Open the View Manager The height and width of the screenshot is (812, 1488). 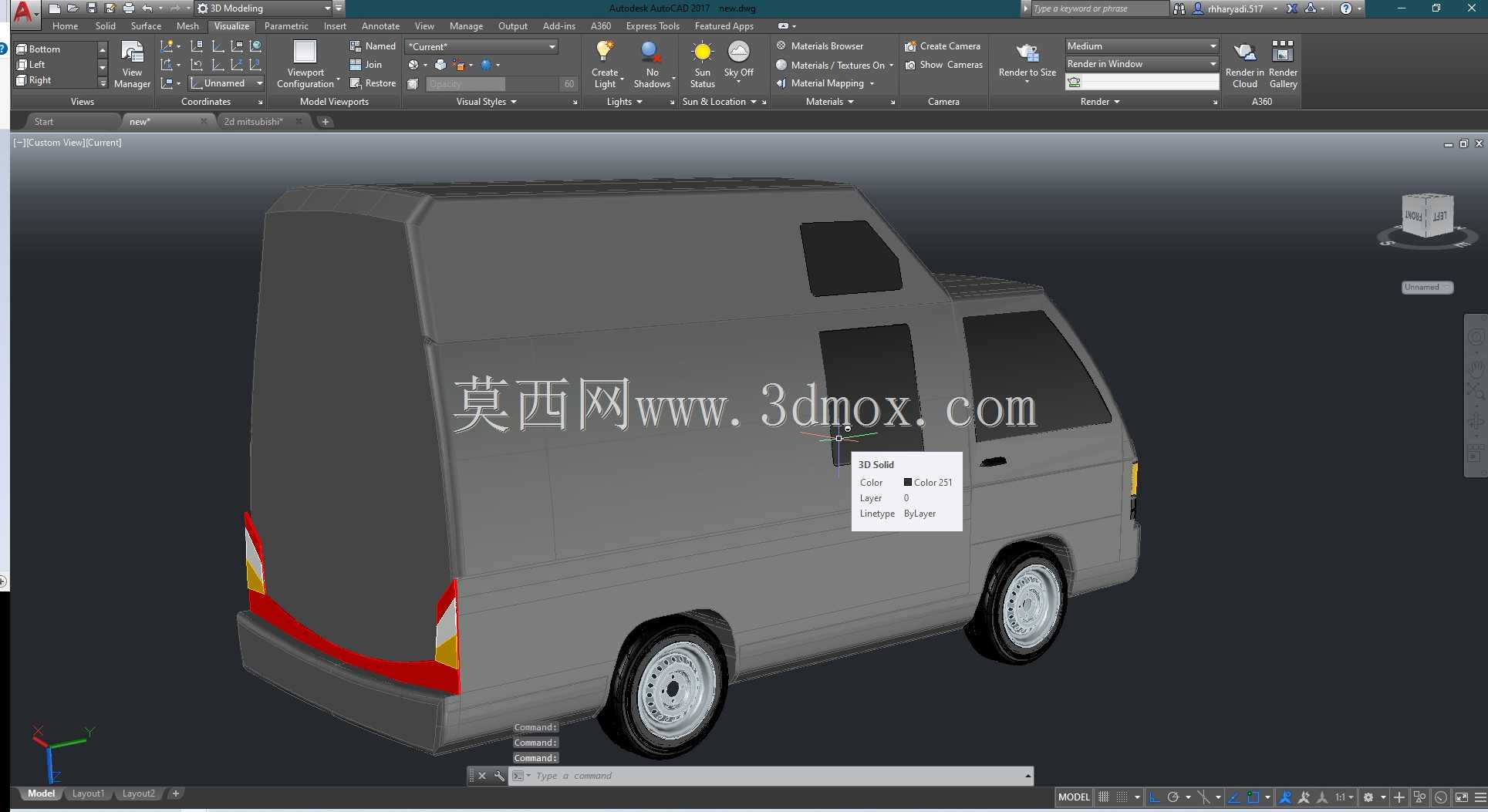pos(132,66)
